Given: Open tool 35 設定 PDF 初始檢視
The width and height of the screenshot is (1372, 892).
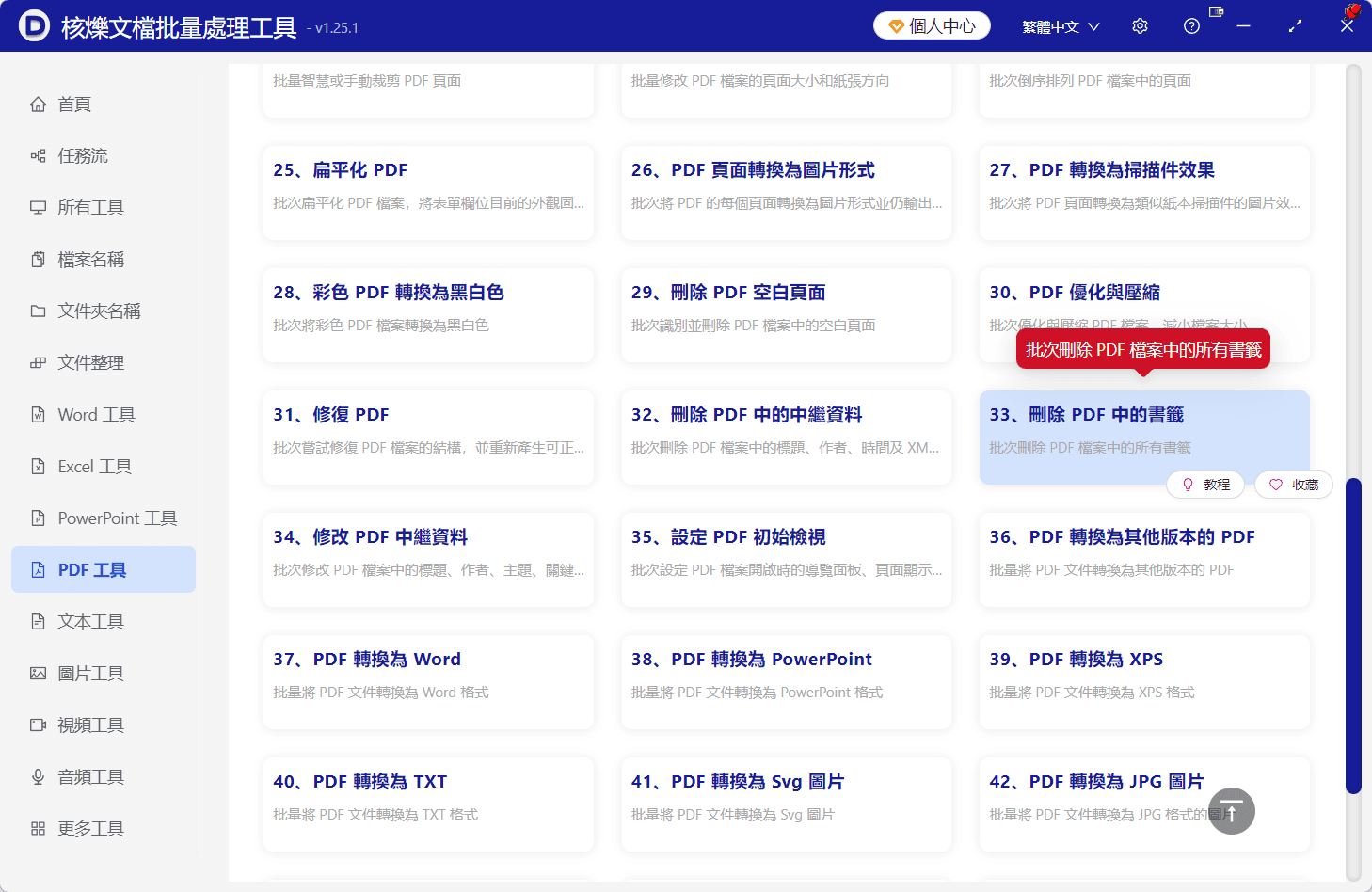Looking at the screenshot, I should (x=787, y=560).
